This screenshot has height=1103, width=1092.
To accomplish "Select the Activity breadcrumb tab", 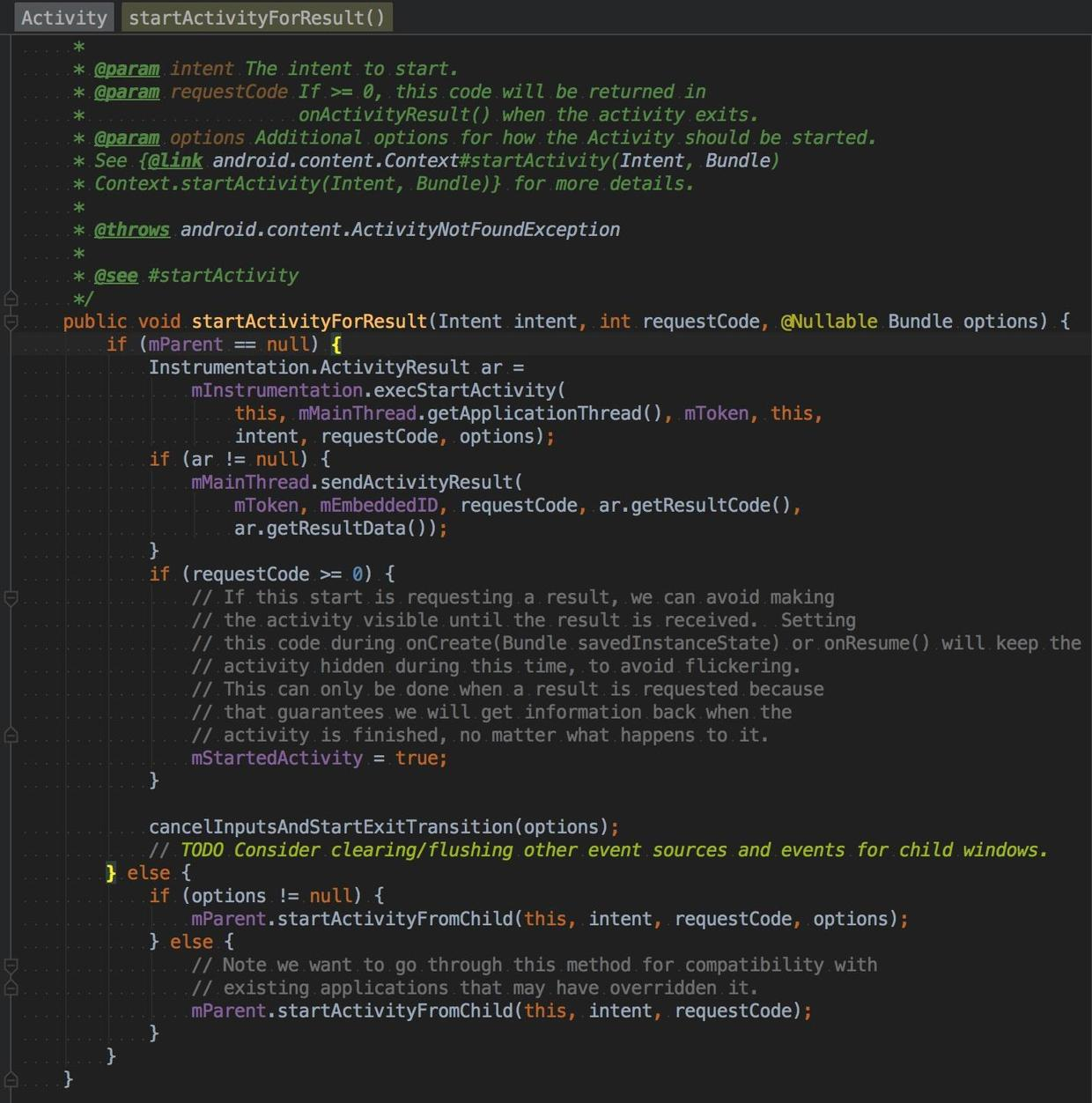I will (x=63, y=18).
